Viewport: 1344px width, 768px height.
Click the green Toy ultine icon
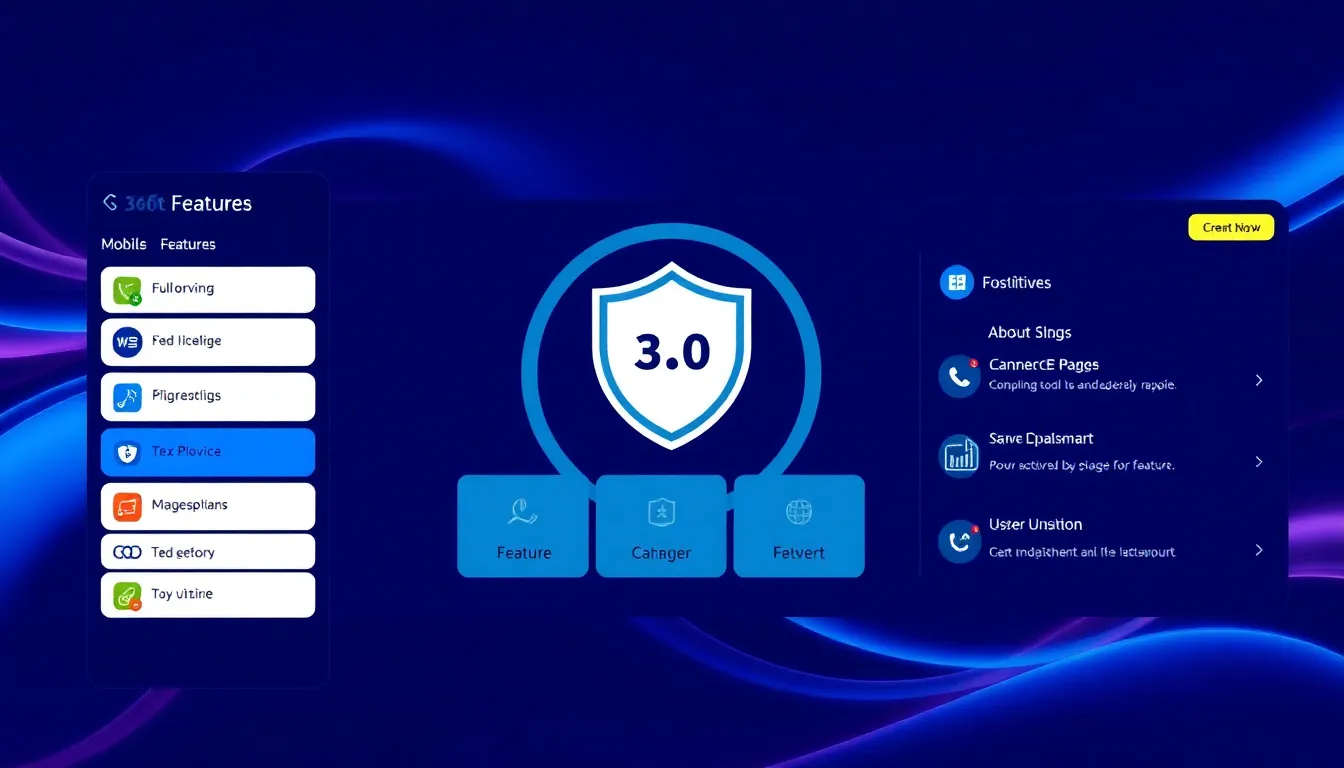coord(127,595)
